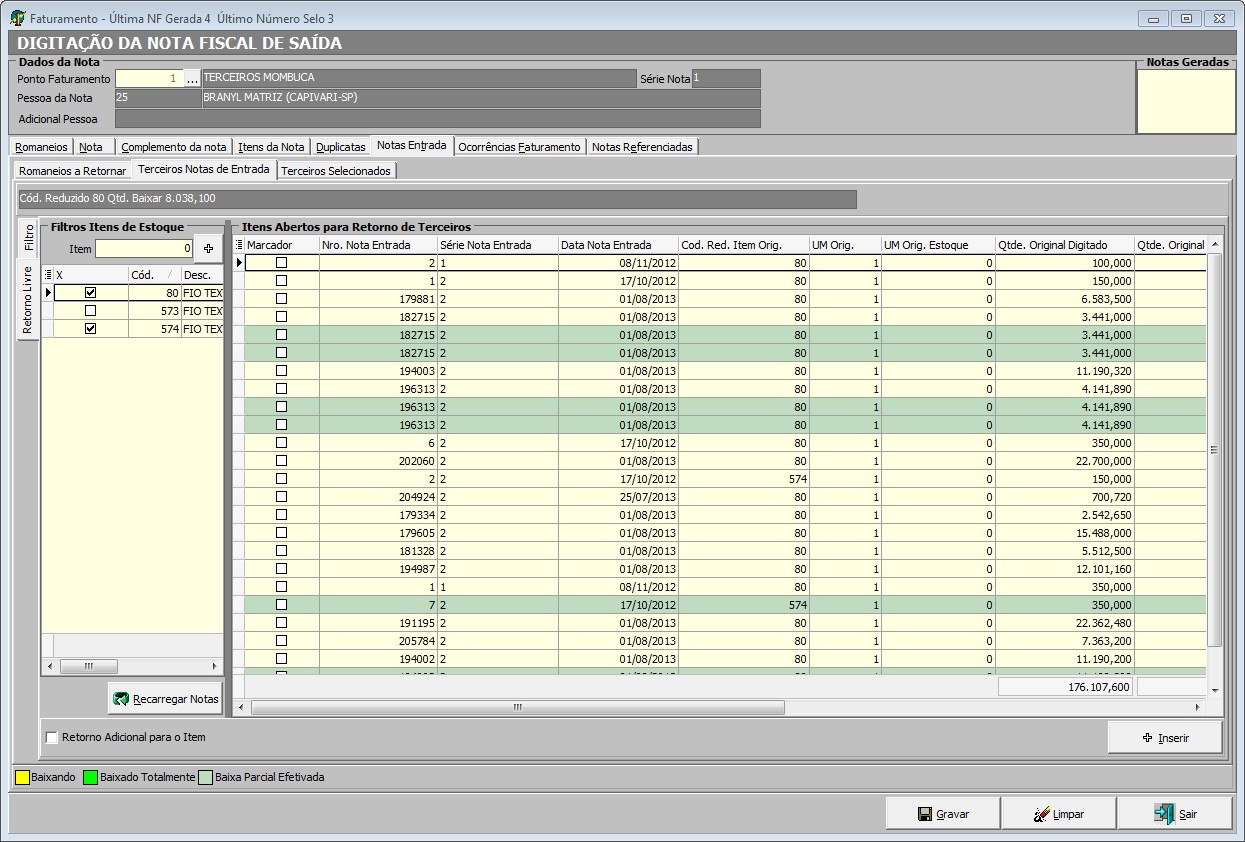Click the Gravar floppy disk icon
Image resolution: width=1245 pixels, height=842 pixels.
pyautogui.click(x=925, y=814)
